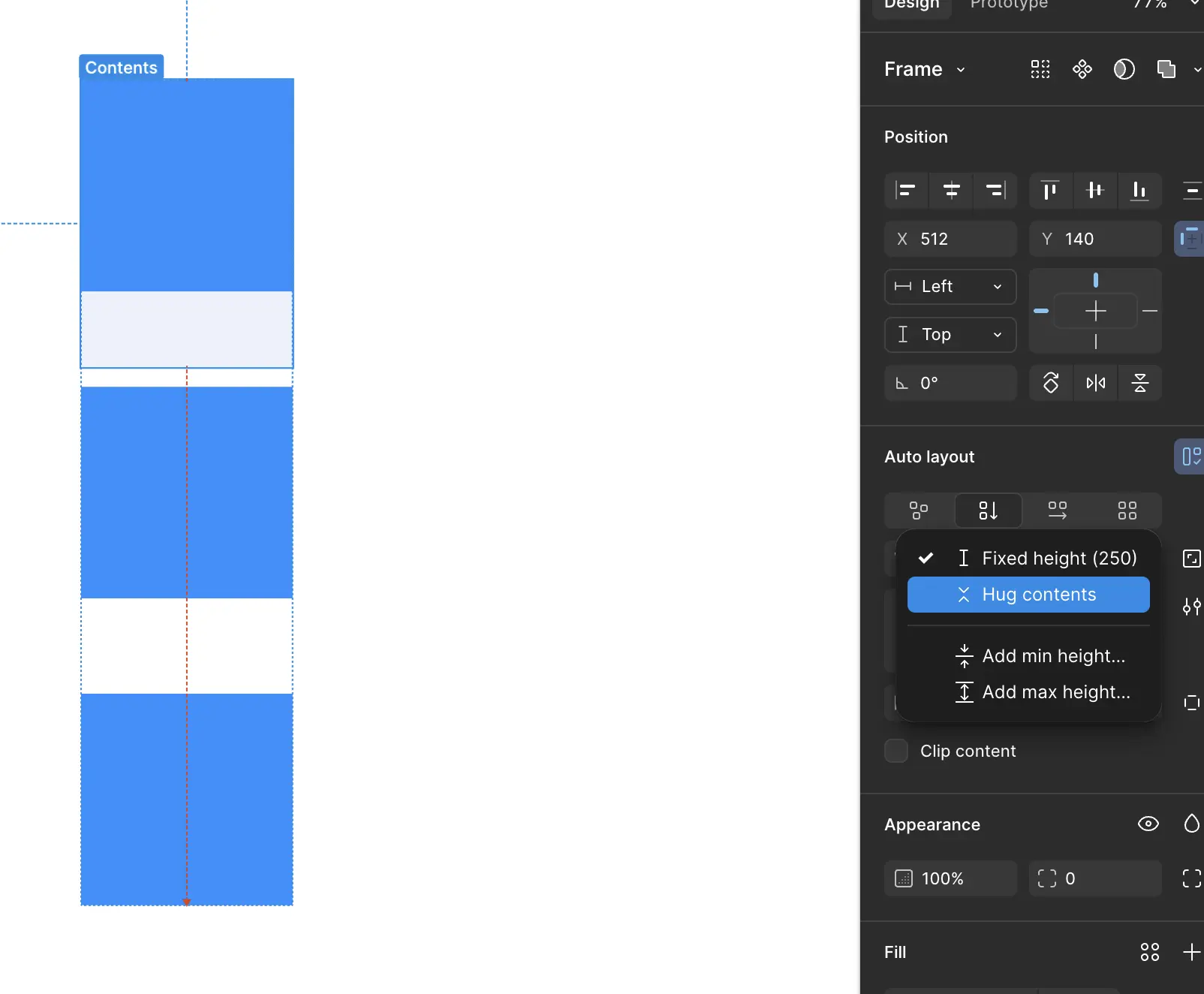Click the rotate 90 degrees icon
The image size is (1204, 994).
pos(1051,383)
